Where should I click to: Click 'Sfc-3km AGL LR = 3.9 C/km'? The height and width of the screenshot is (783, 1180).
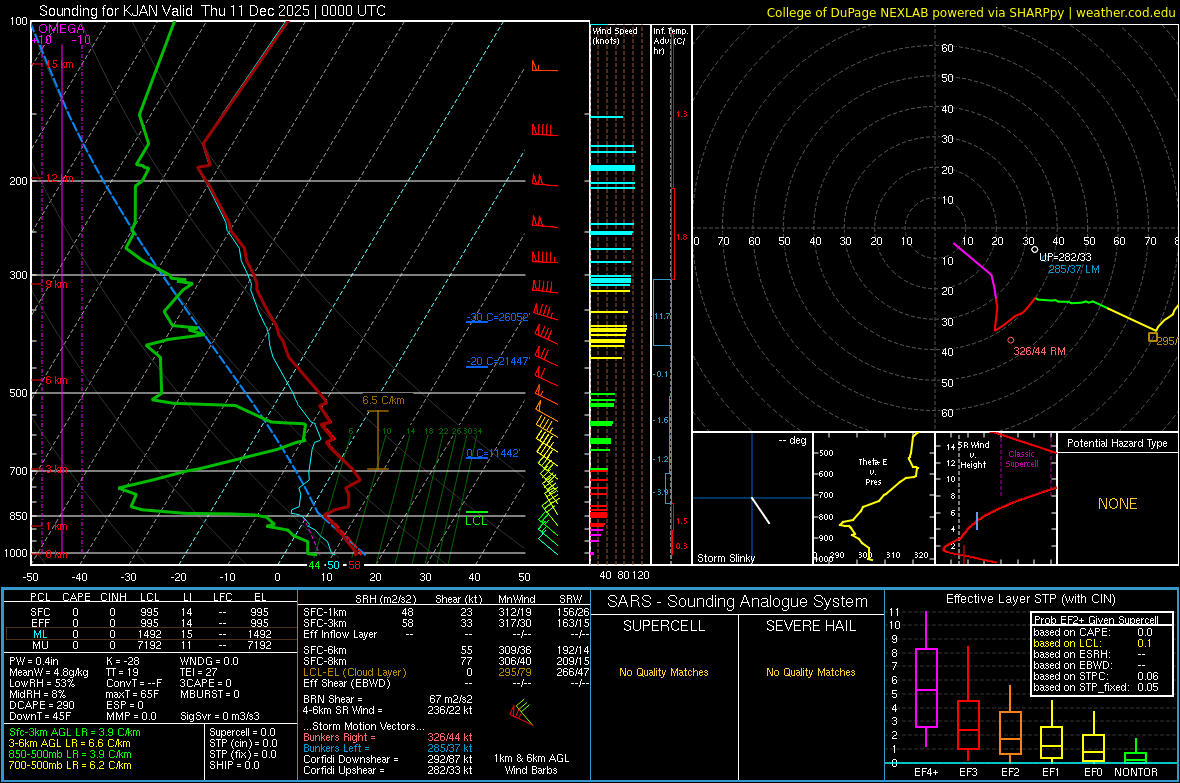point(75,732)
